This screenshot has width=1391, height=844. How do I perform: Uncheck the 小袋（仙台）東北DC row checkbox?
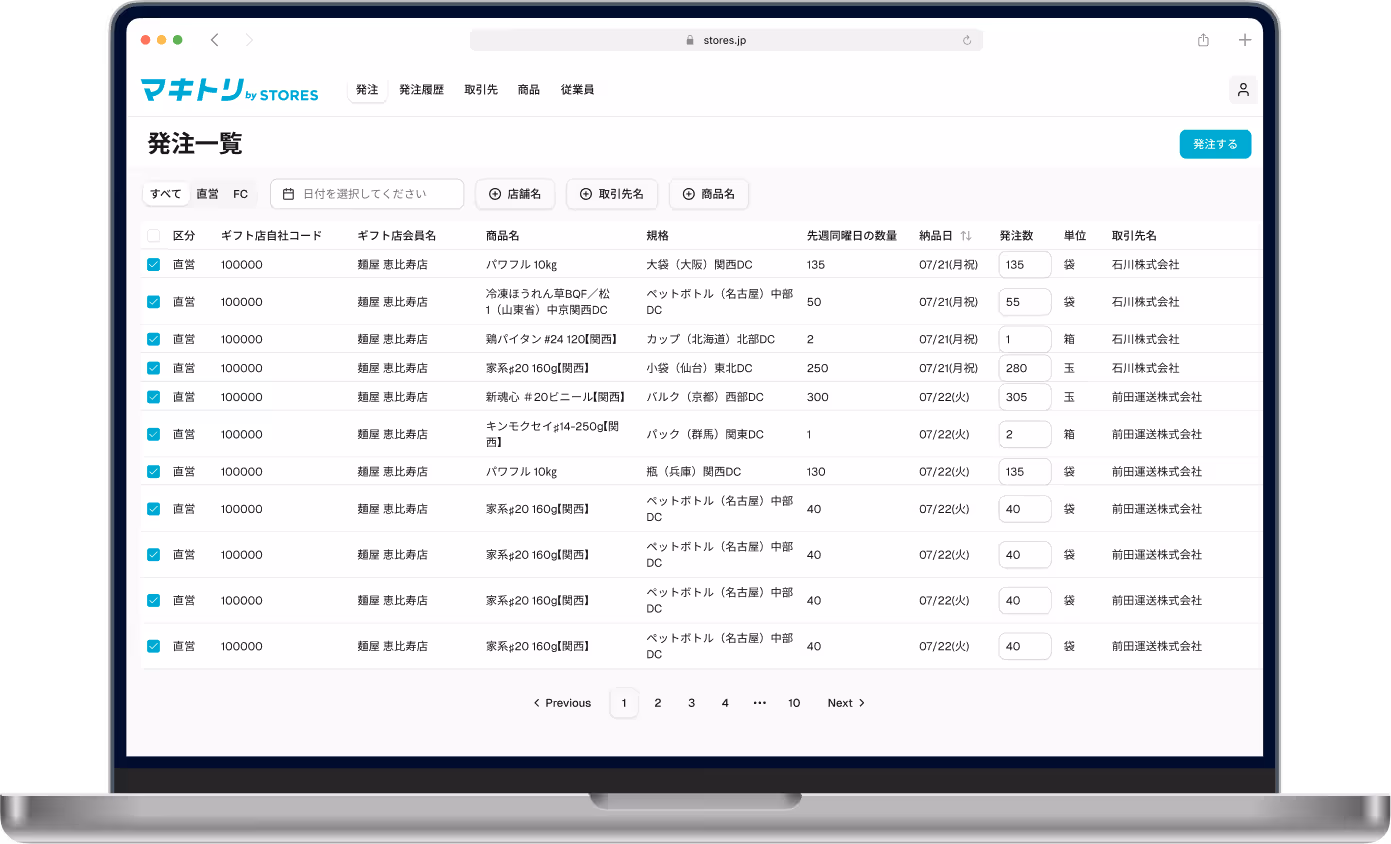pos(153,368)
